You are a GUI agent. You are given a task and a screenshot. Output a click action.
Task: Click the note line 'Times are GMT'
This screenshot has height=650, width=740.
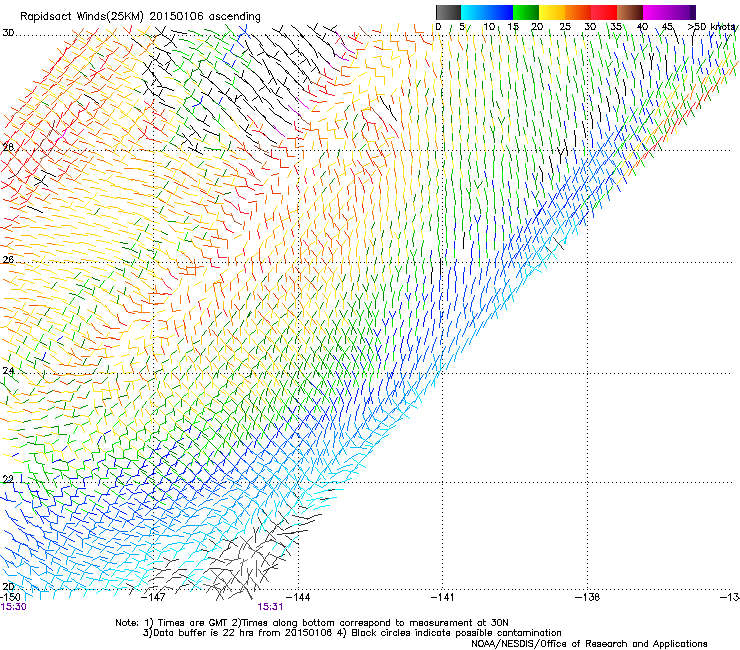click(x=193, y=623)
